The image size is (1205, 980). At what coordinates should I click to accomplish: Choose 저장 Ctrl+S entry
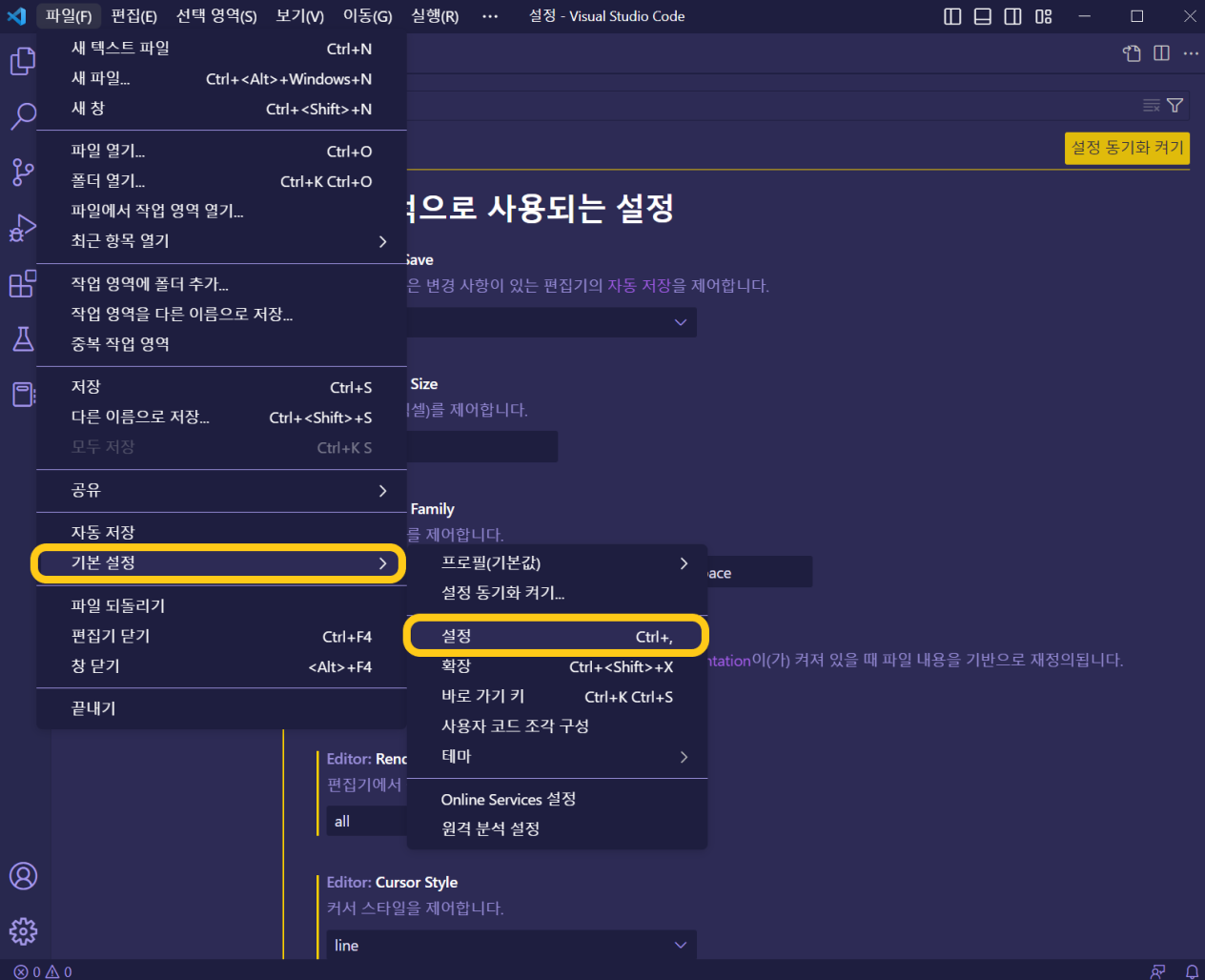click(221, 387)
